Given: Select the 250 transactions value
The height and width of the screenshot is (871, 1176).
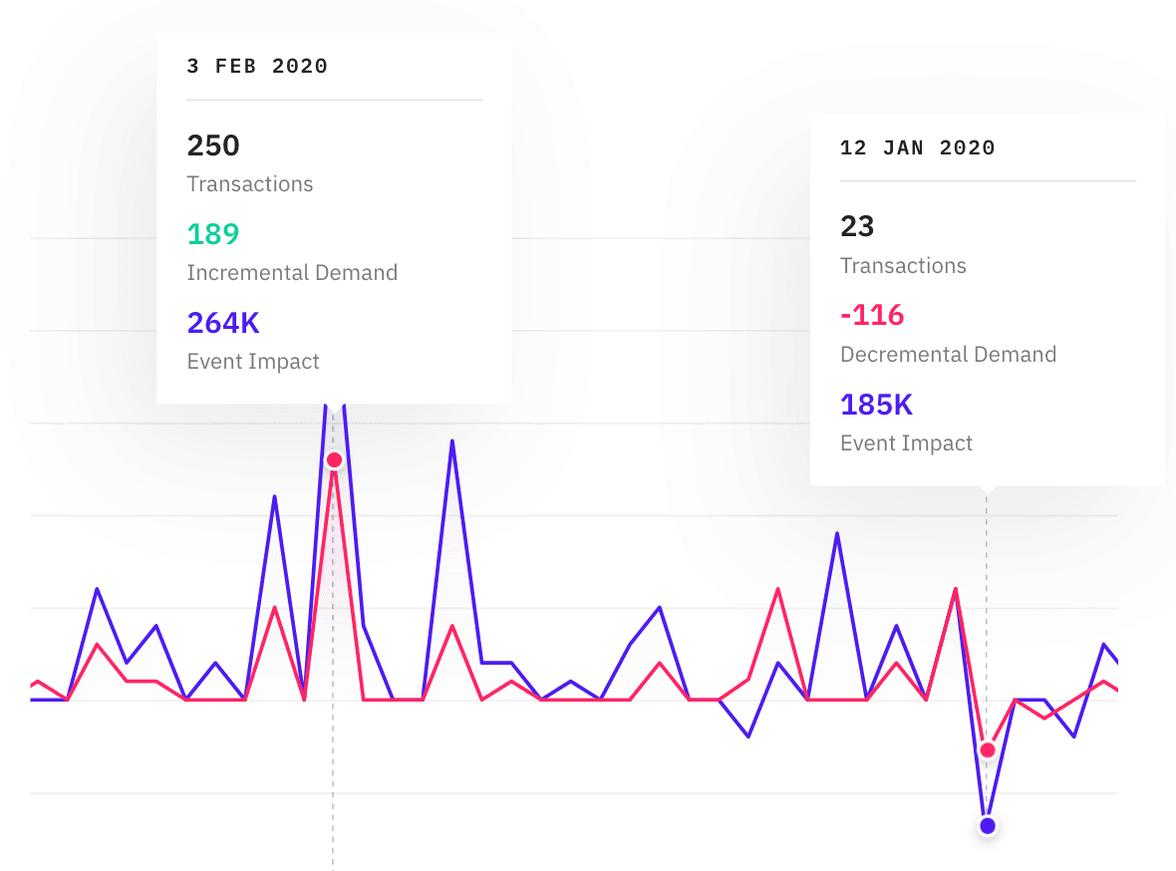Looking at the screenshot, I should coord(213,146).
